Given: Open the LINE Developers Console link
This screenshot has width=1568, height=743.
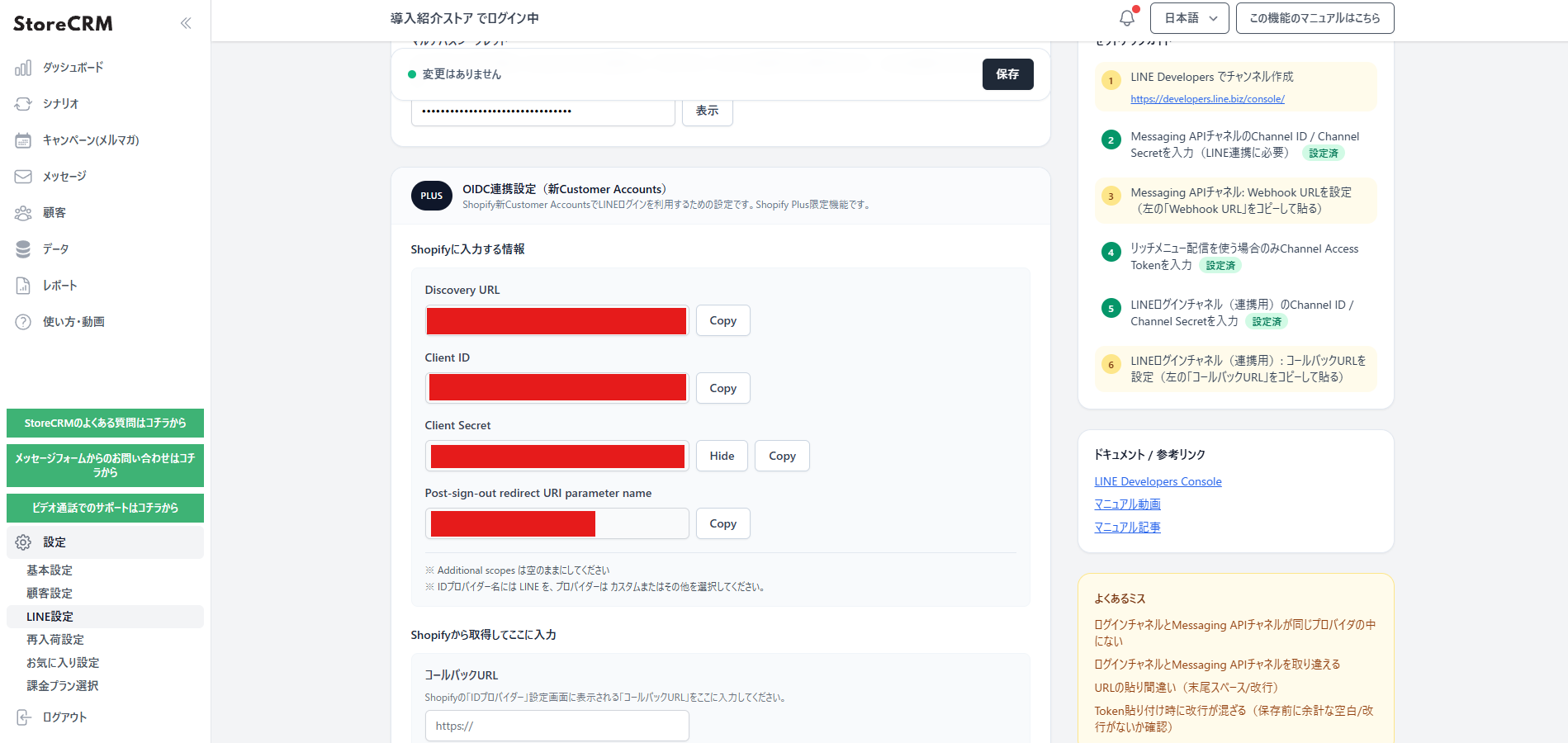Looking at the screenshot, I should (x=1158, y=481).
